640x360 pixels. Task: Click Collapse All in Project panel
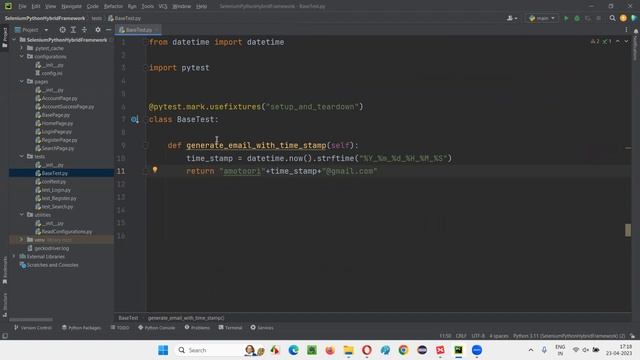pyautogui.click(x=84, y=30)
